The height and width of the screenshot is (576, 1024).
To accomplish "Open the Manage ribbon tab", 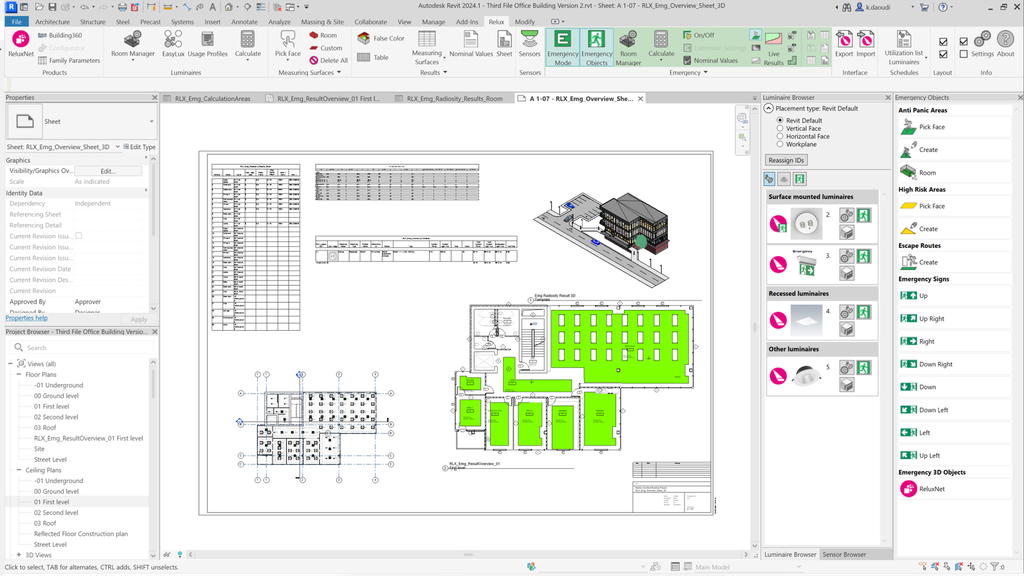I will pyautogui.click(x=434, y=22).
